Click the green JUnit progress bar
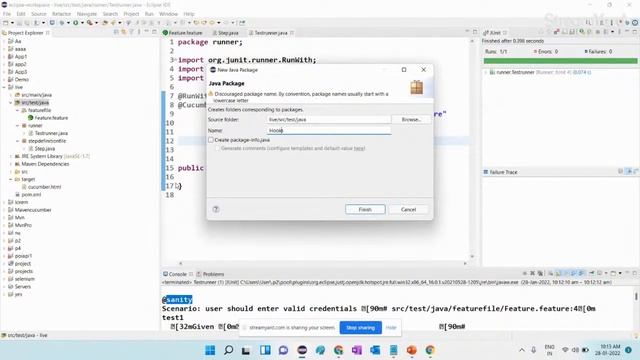Viewport: 640px width, 360px height. (560, 61)
